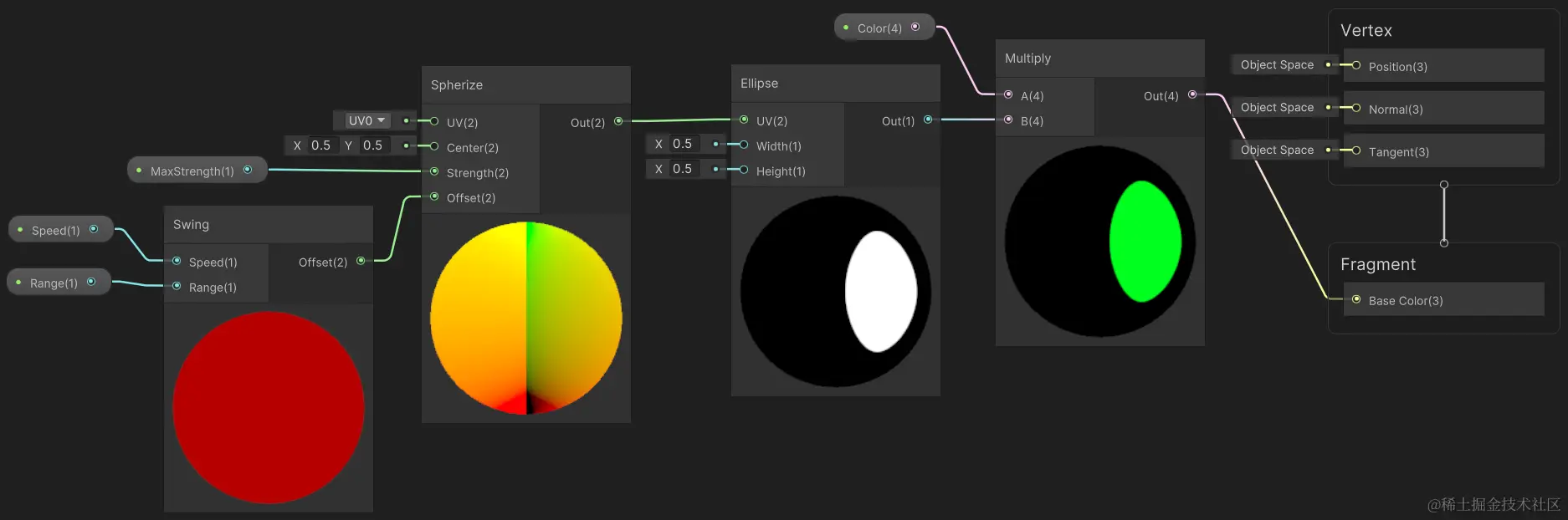Click the Position(3) block

click(x=1443, y=65)
